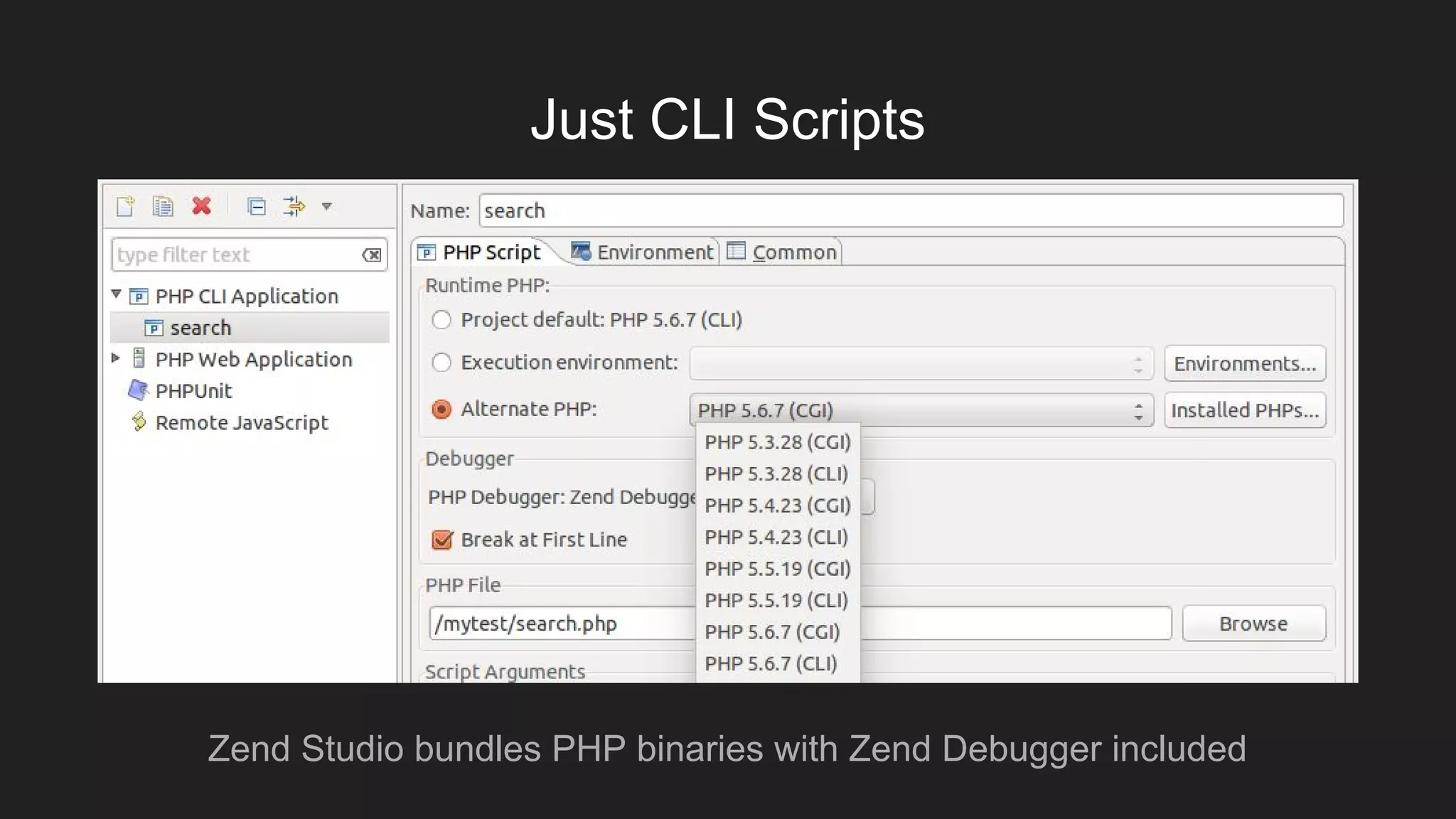Edit the Name field containing search

[911, 210]
